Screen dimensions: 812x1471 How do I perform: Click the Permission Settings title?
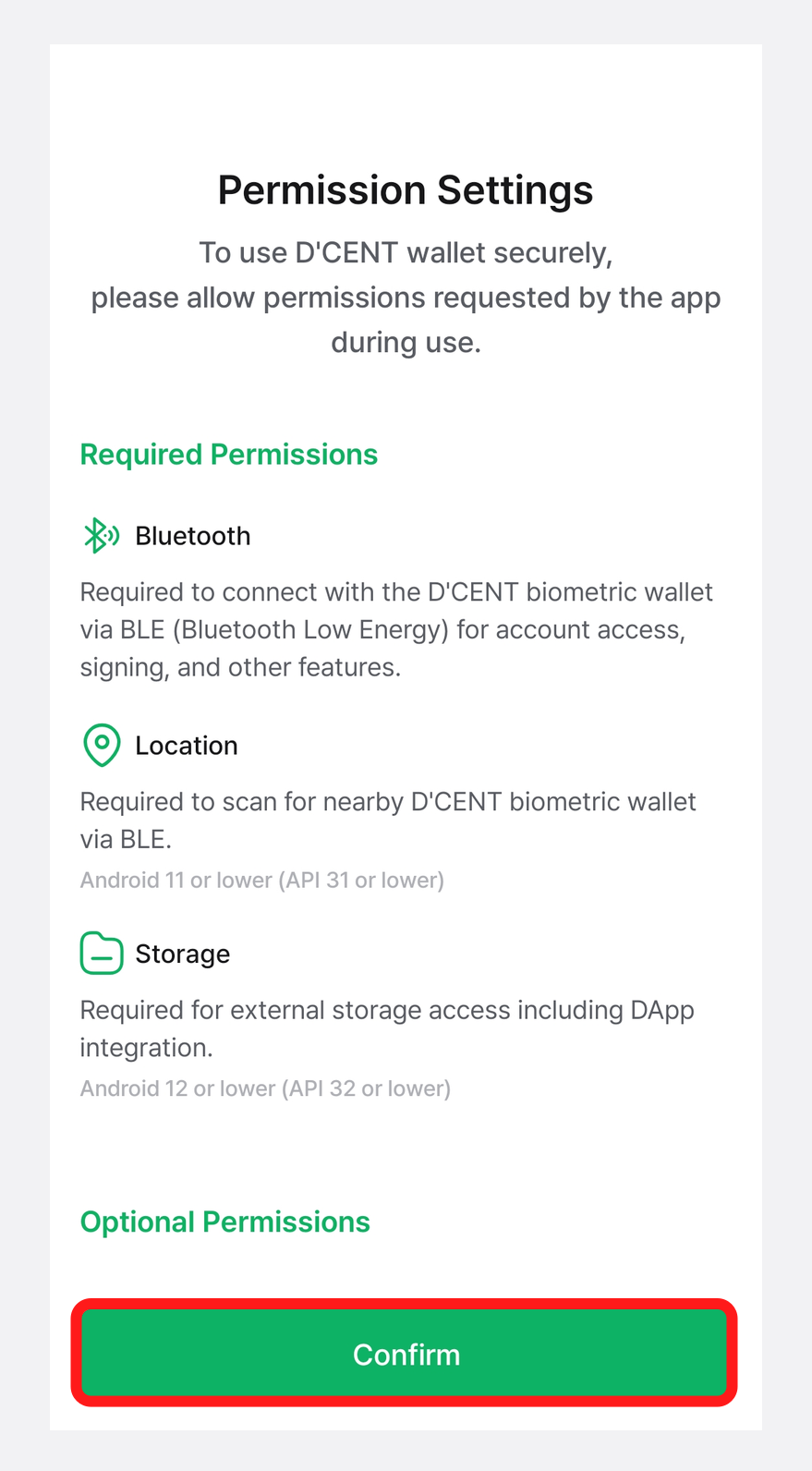pos(406,190)
